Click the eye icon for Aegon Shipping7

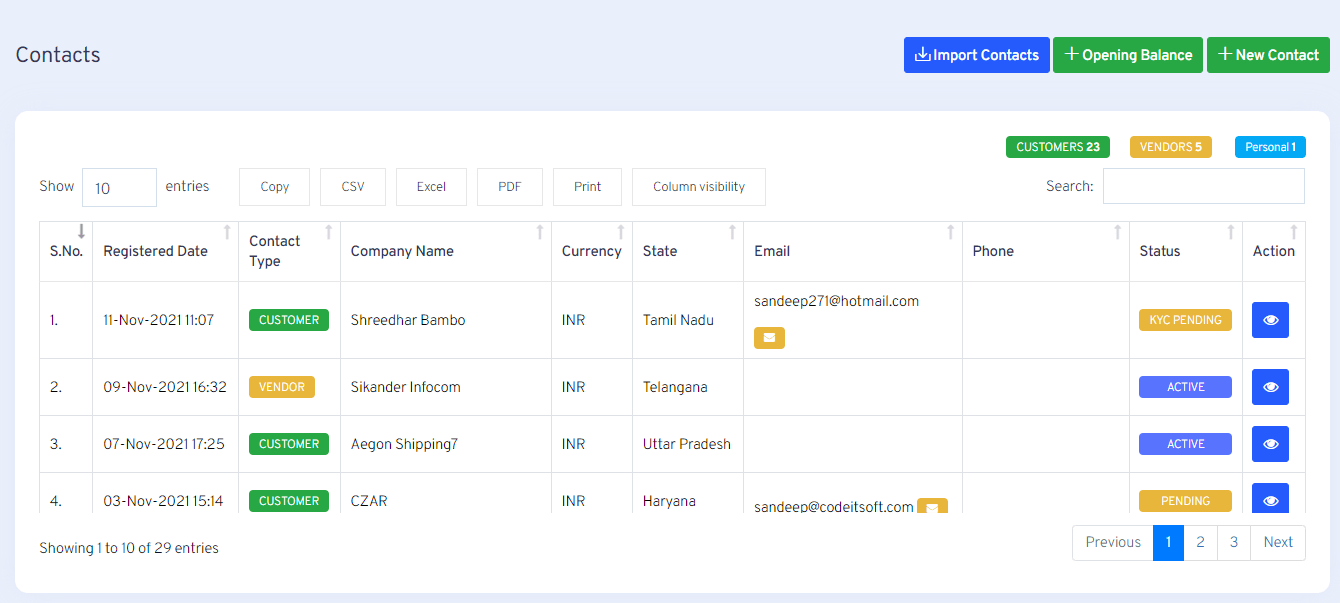[x=1270, y=444]
